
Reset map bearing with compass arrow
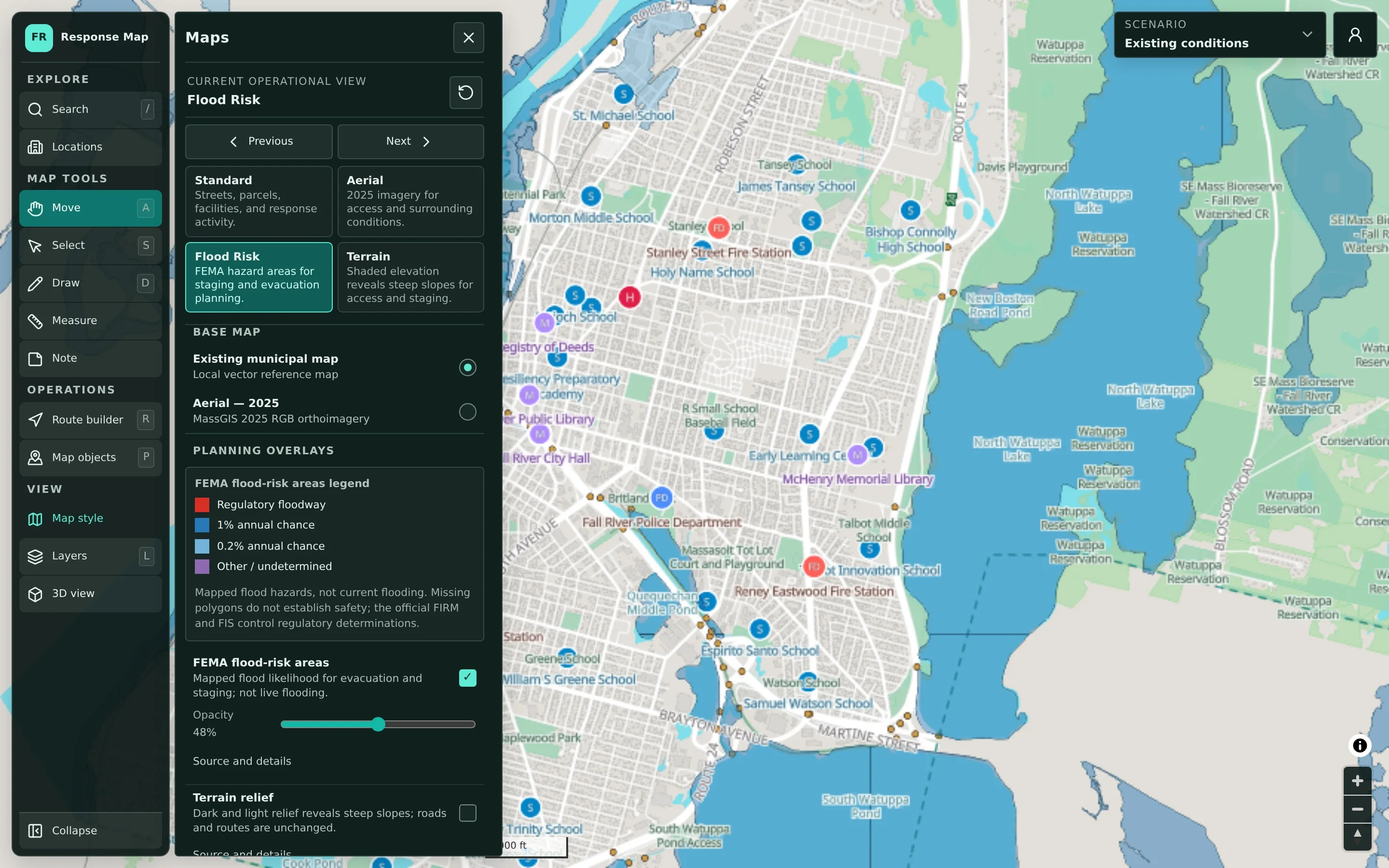[x=1357, y=837]
